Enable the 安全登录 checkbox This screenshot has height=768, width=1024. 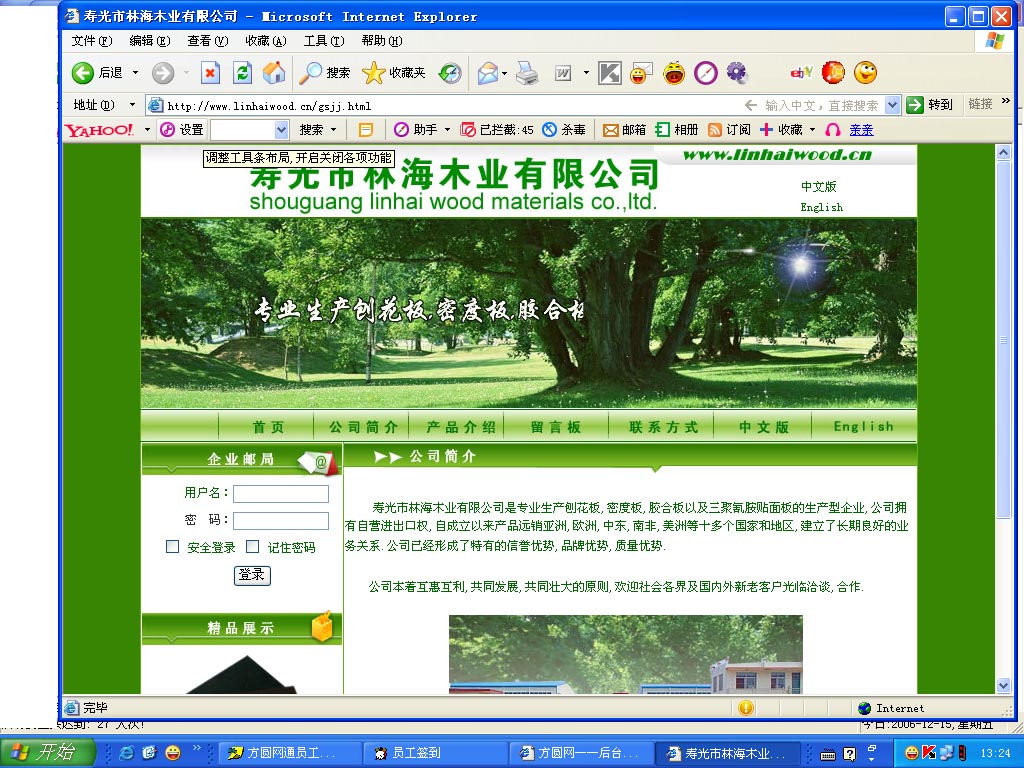coord(172,547)
